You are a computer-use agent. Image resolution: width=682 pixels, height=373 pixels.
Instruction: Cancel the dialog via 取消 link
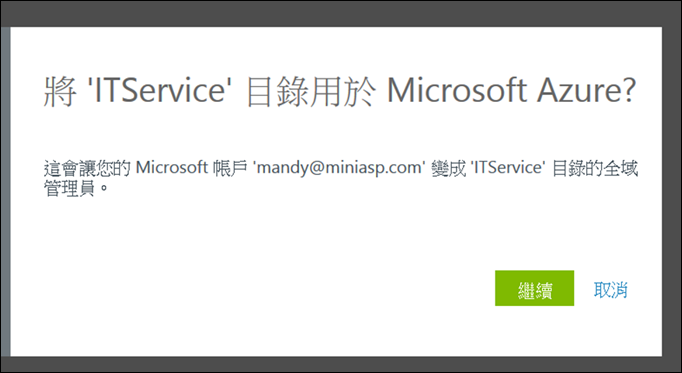(610, 290)
